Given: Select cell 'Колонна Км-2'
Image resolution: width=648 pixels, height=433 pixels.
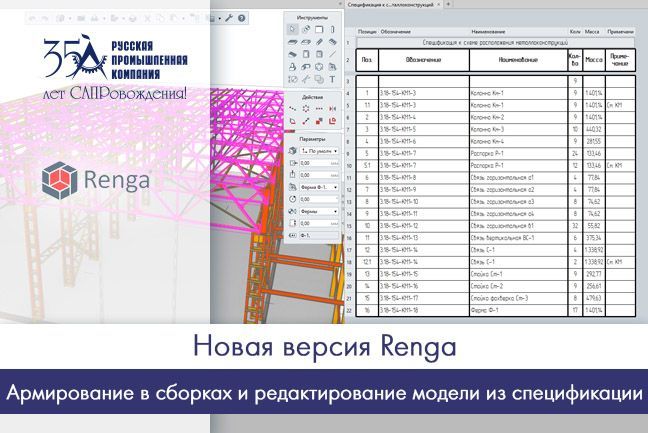Looking at the screenshot, I should pyautogui.click(x=519, y=117).
